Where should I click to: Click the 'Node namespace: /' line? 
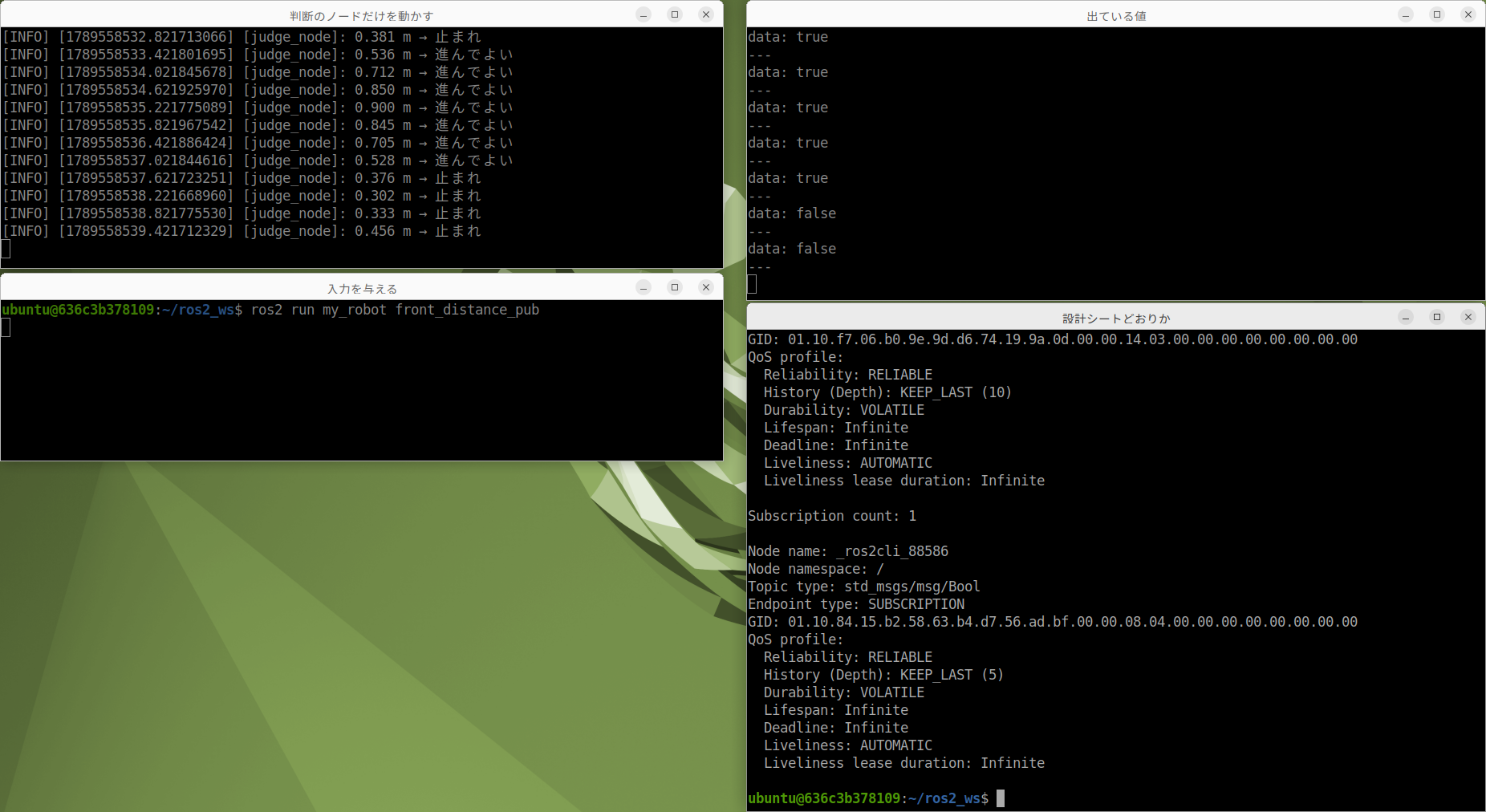(x=816, y=569)
